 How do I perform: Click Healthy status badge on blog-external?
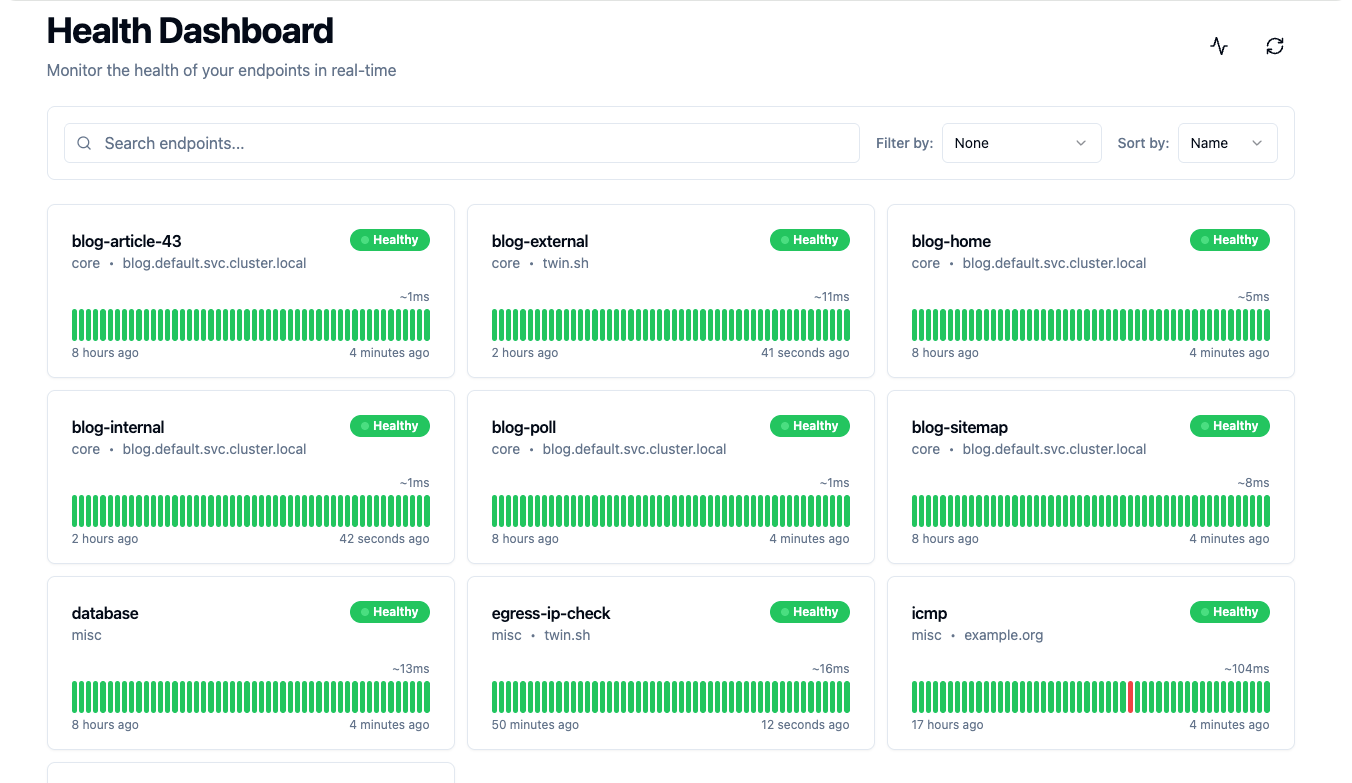point(809,240)
